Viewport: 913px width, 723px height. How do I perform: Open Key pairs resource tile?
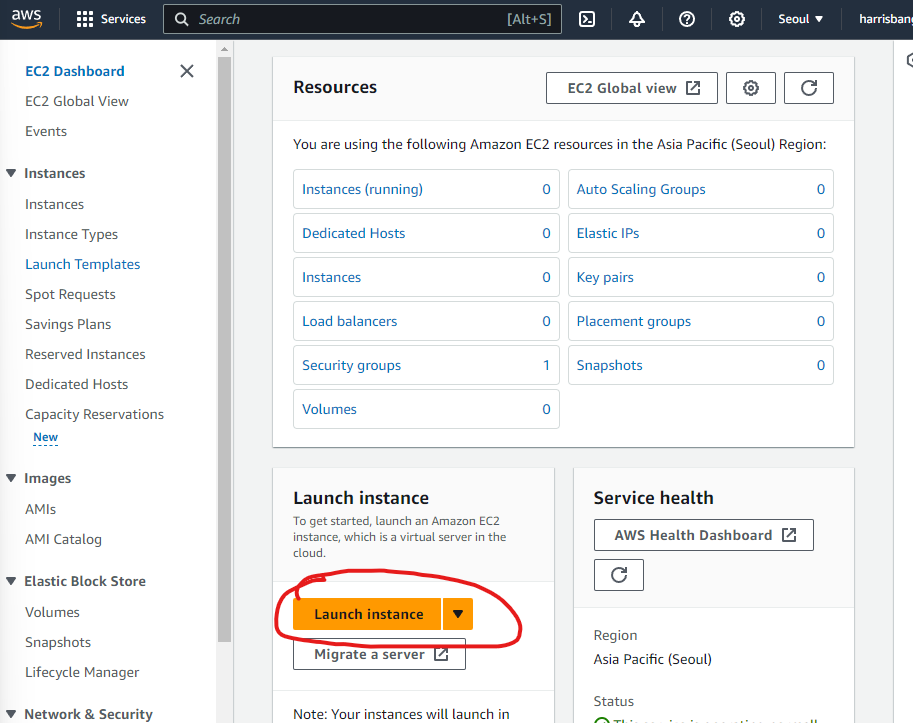700,277
